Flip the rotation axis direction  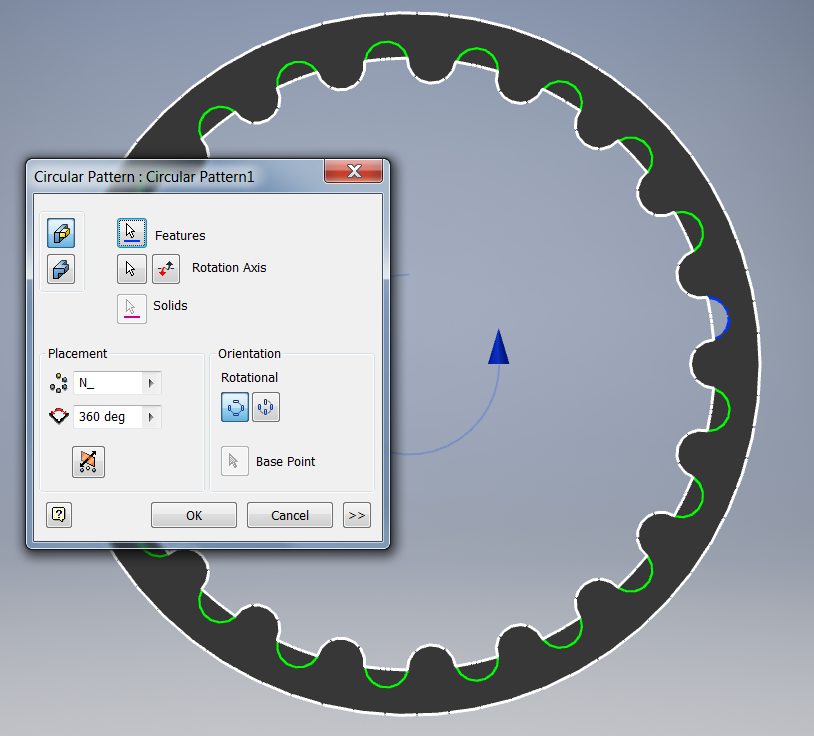coord(166,269)
